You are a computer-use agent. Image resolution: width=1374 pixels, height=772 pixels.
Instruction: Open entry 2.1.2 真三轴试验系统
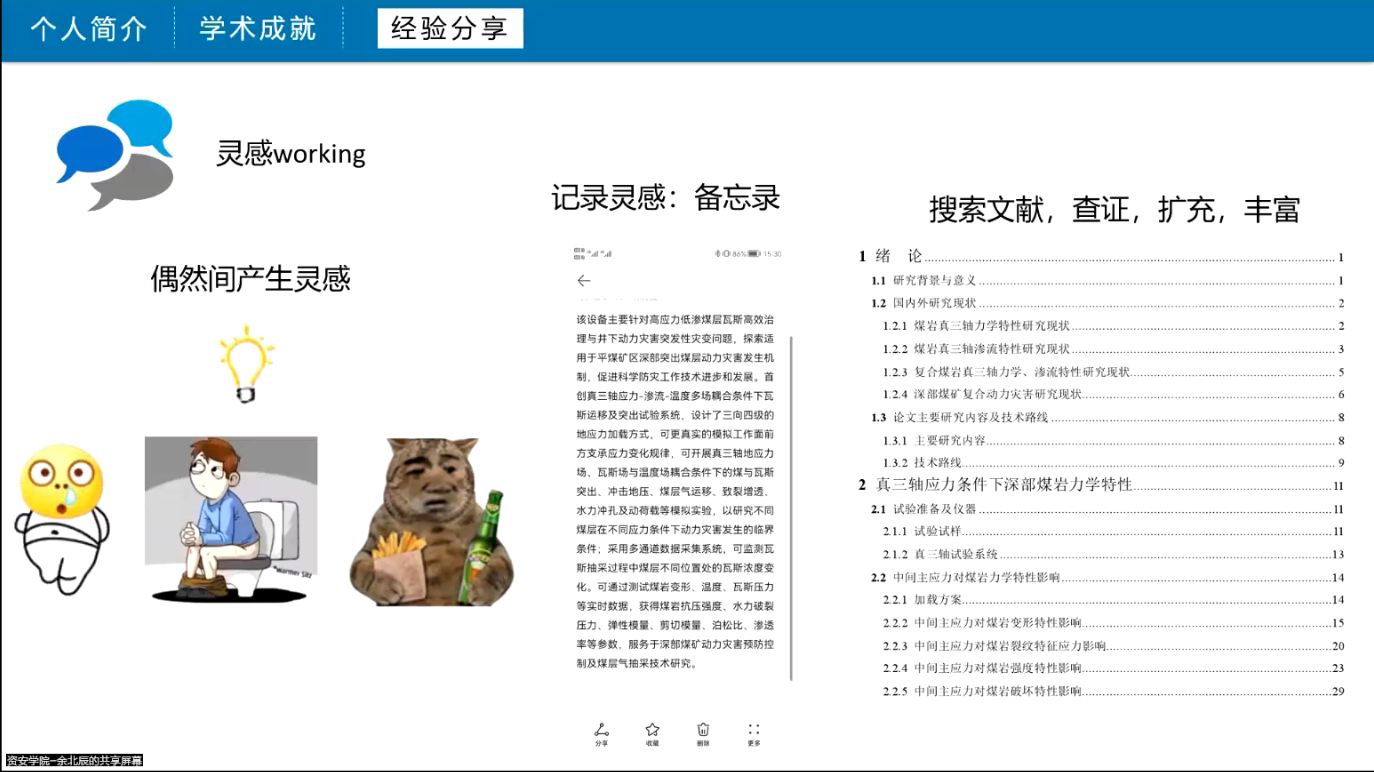pyautogui.click(x=1114, y=555)
